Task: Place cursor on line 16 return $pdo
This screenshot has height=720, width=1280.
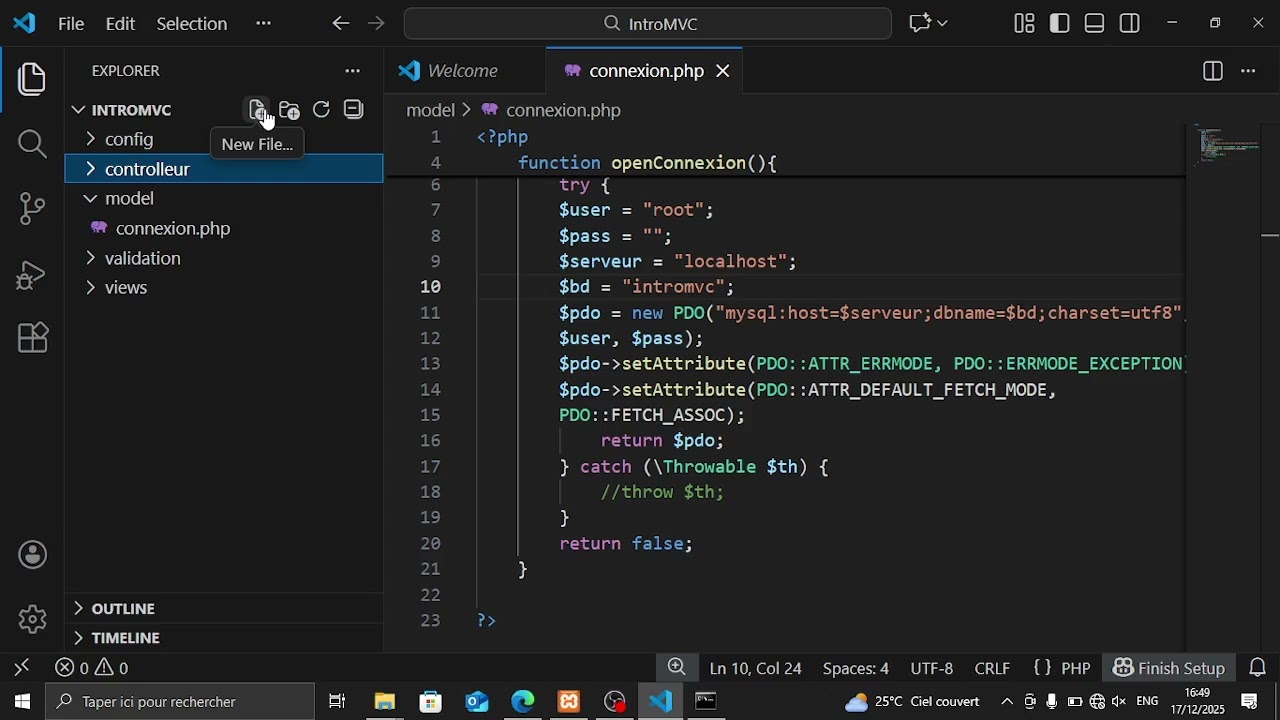Action: [x=662, y=440]
